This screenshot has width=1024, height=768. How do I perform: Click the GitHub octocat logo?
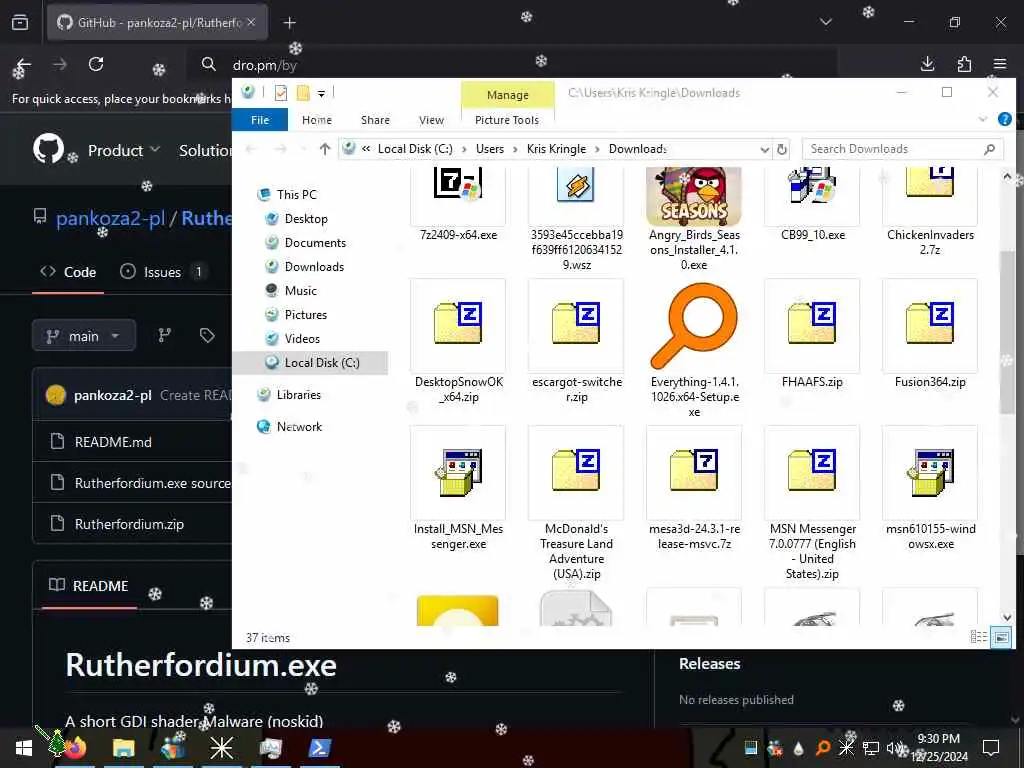[48, 148]
